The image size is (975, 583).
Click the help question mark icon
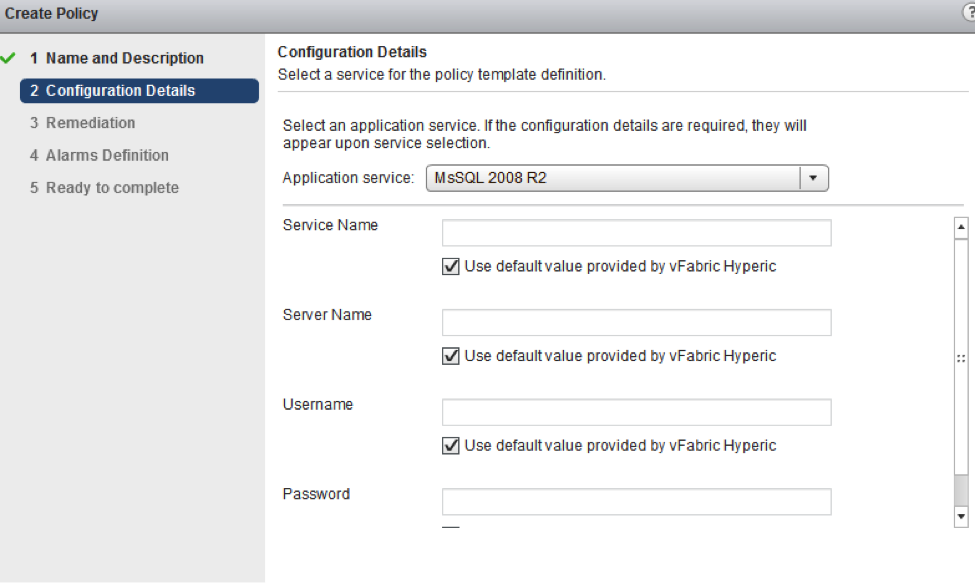point(969,13)
